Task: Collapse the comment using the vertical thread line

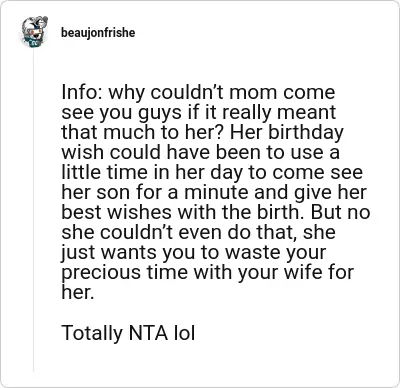Action: (33, 211)
